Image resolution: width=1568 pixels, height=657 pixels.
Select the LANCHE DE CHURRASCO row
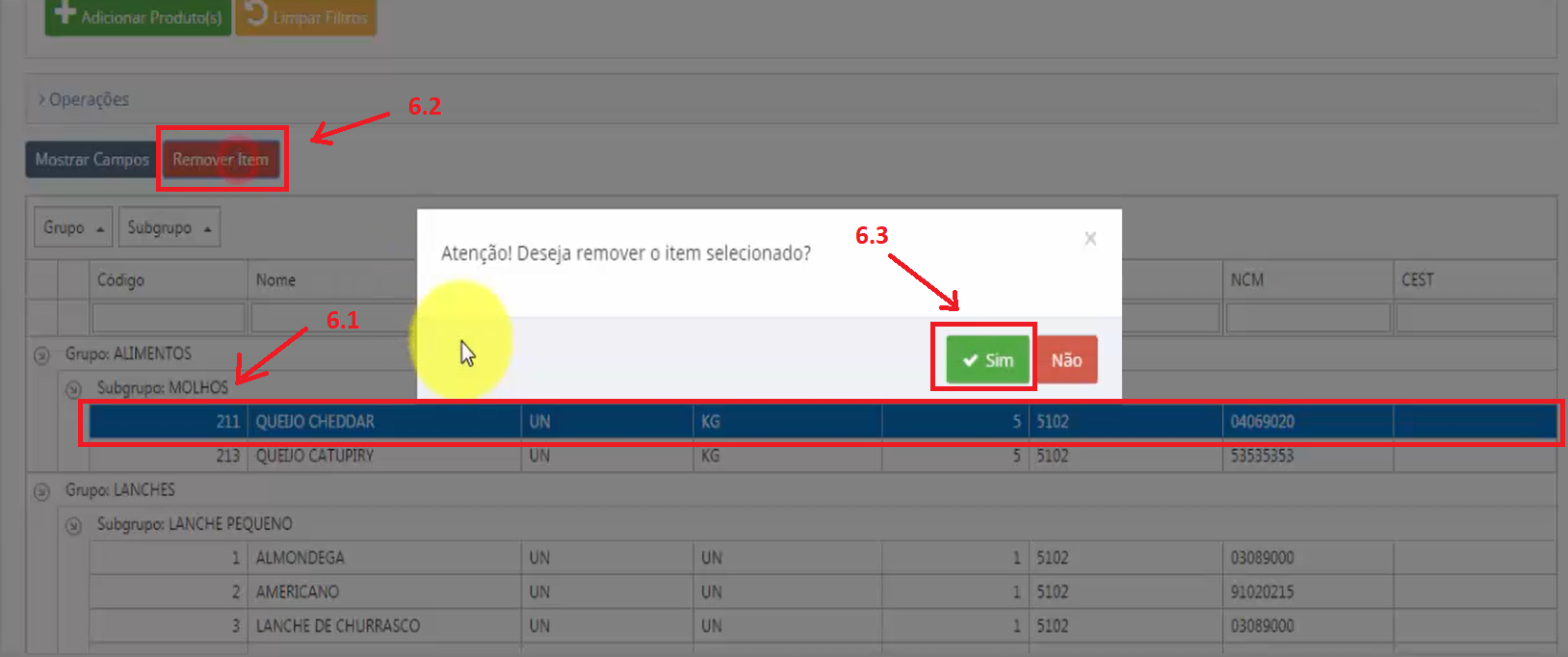(823, 625)
